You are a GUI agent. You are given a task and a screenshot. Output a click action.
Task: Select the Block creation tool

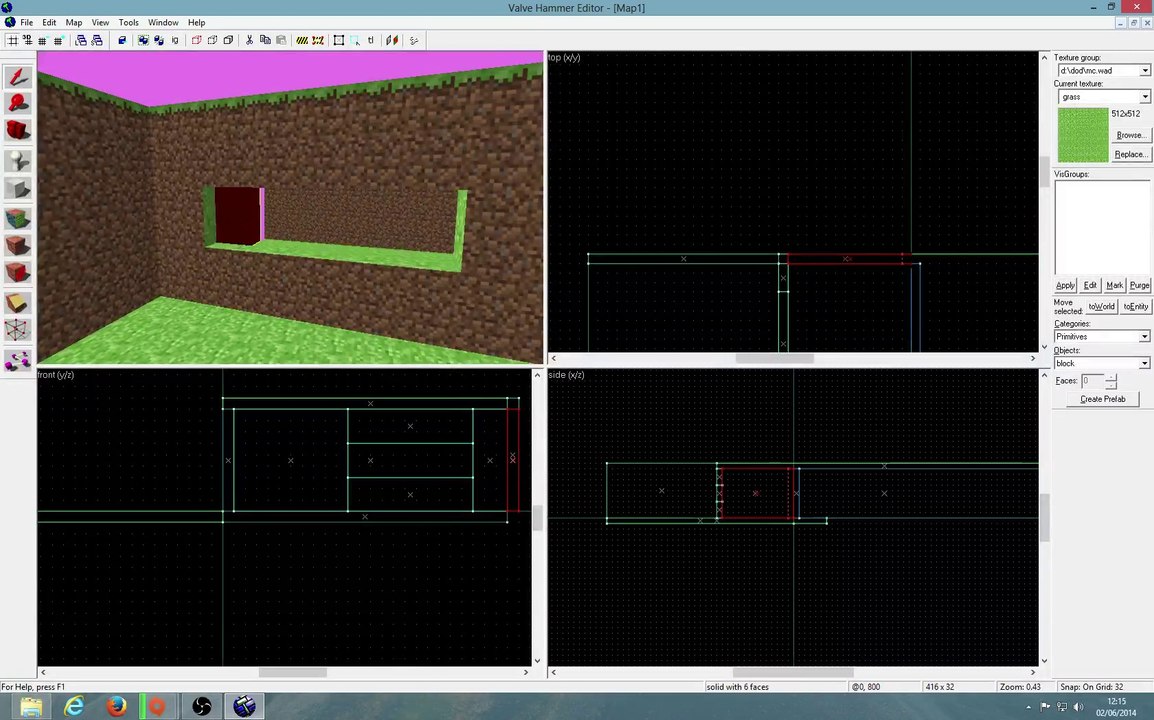(18, 189)
